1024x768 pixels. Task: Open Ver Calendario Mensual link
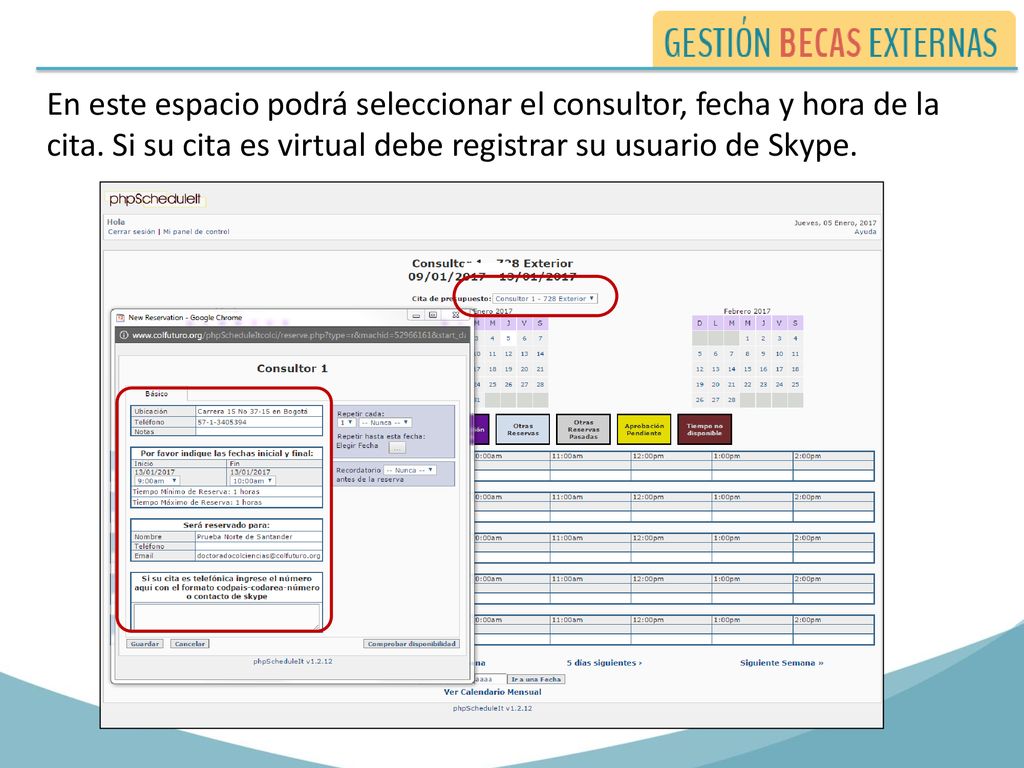click(492, 692)
